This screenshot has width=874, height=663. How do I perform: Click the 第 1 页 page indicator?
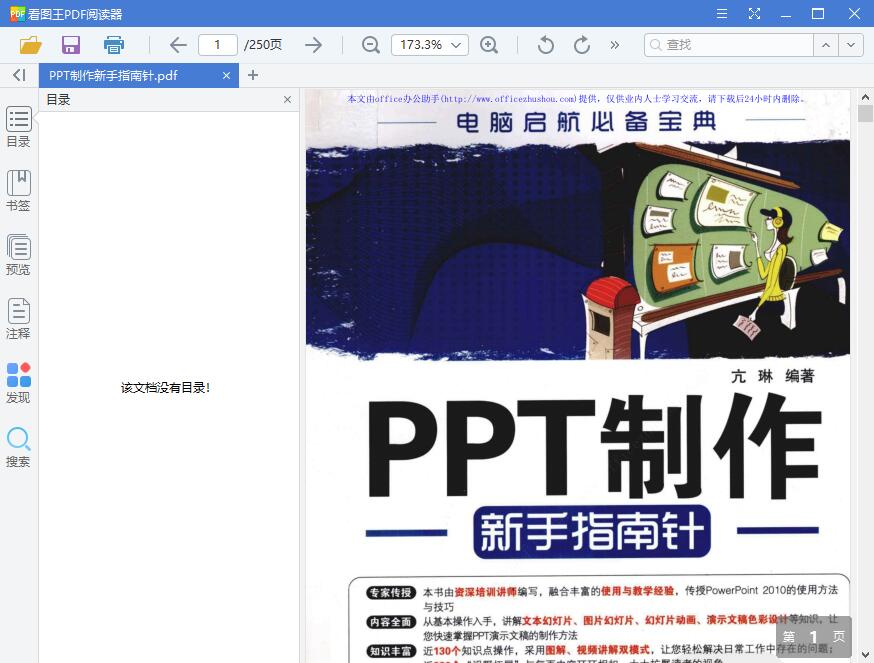[x=814, y=637]
